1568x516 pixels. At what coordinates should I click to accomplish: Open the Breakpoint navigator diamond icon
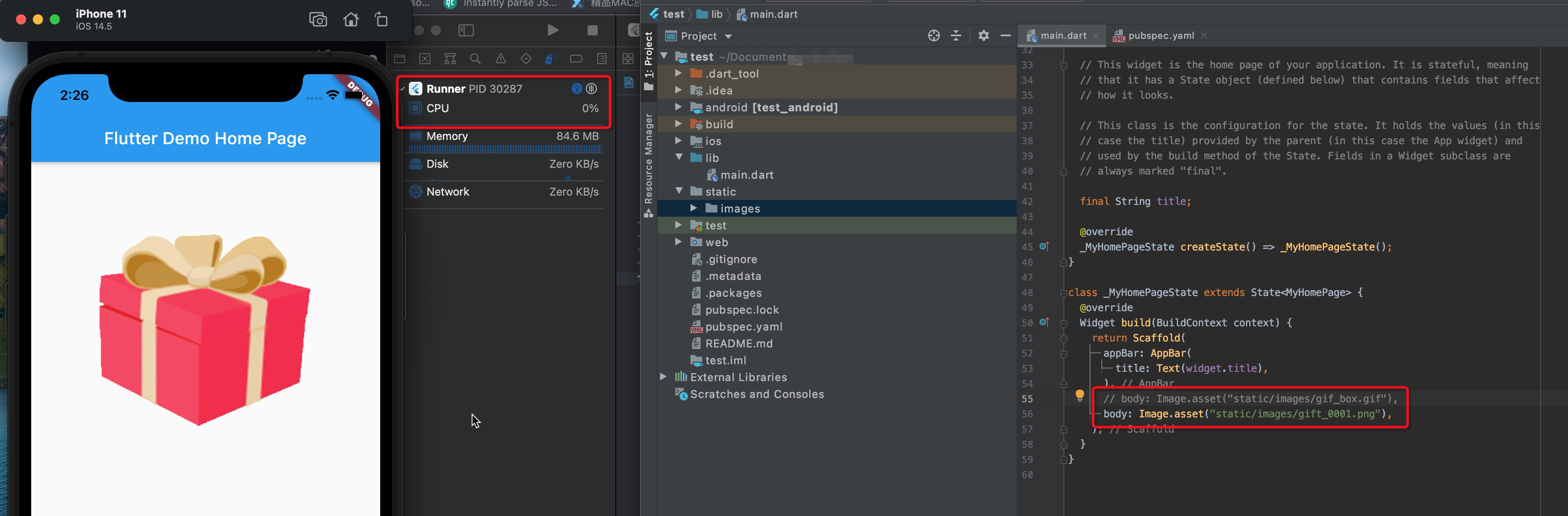tap(525, 59)
